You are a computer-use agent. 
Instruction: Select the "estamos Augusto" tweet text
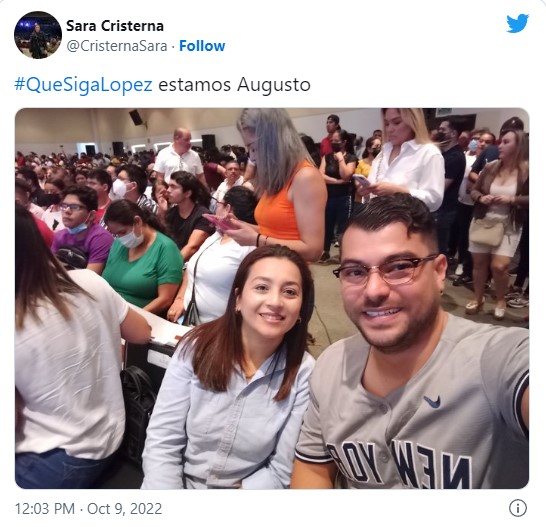tap(234, 85)
